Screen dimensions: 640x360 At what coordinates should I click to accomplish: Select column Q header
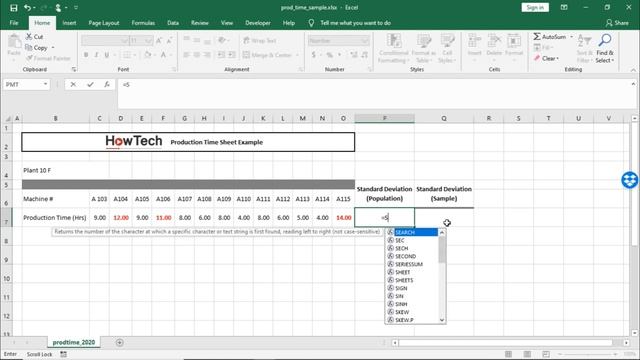(444, 118)
